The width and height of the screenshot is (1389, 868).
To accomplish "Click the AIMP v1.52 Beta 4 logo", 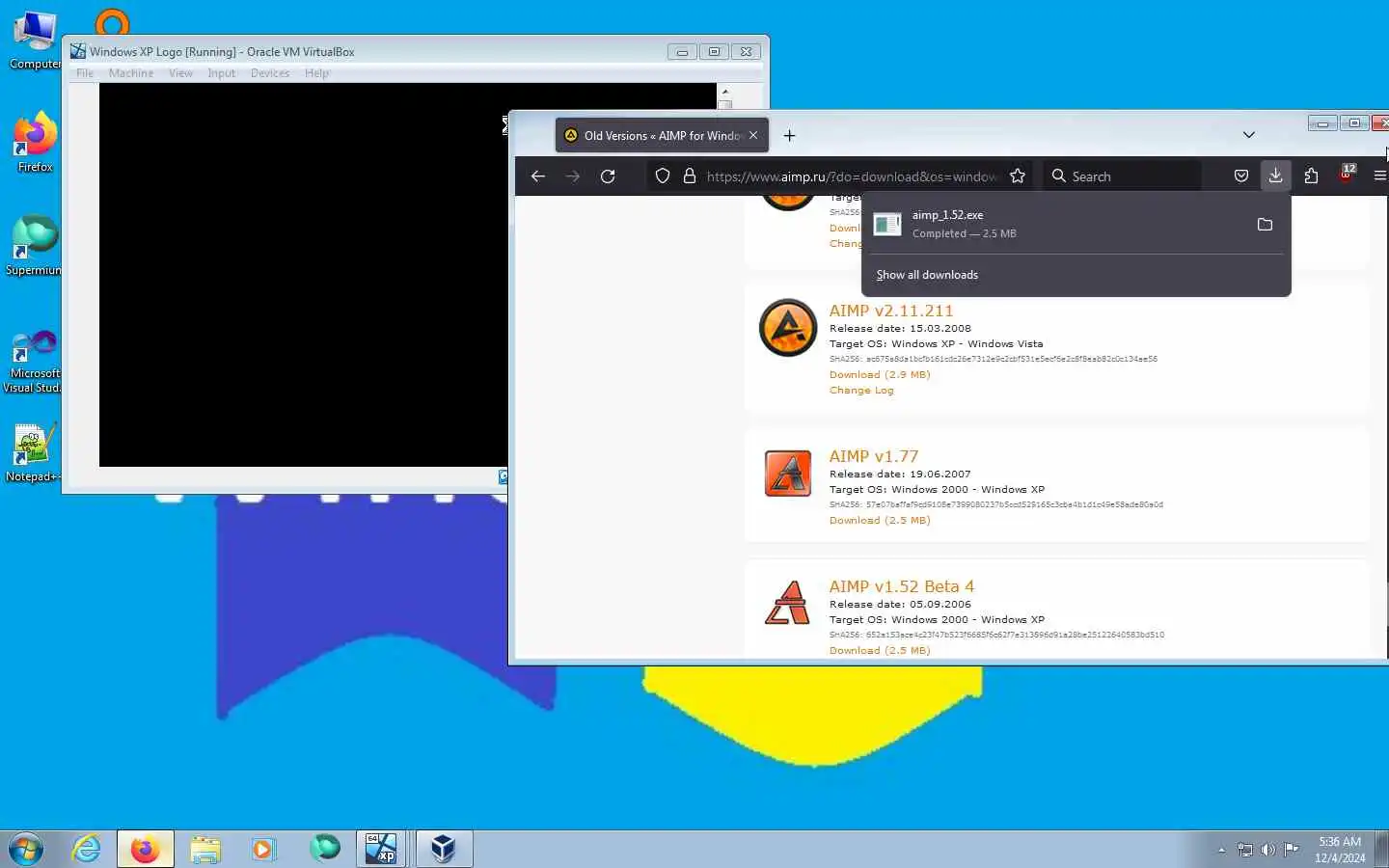I will (788, 603).
